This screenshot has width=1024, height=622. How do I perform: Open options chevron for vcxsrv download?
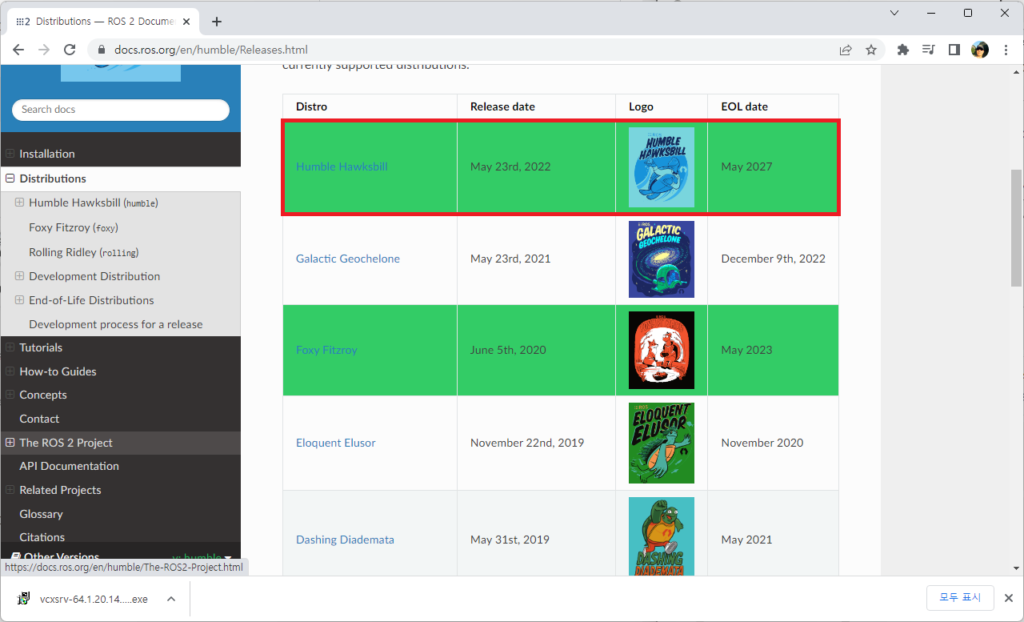click(x=171, y=599)
